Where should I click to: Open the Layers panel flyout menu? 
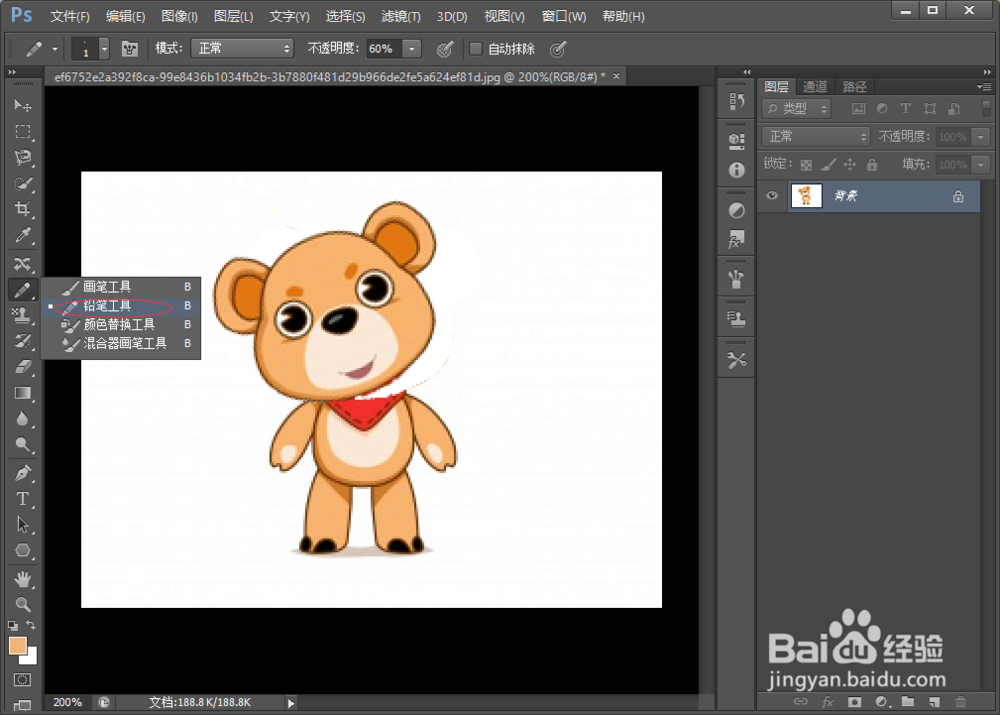click(x=984, y=86)
